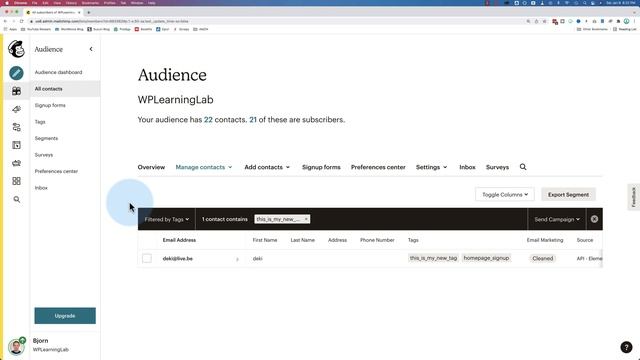Click the First Name column header
This screenshot has height=360, width=640.
coord(265,240)
